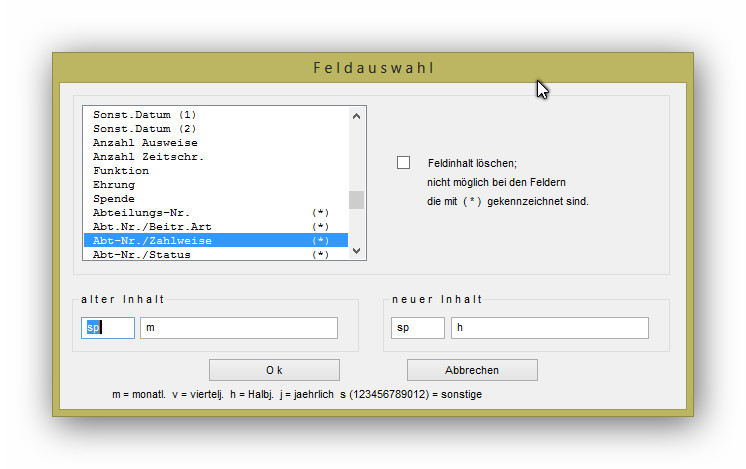Click neuer Inhalt 'h' value field

click(549, 328)
